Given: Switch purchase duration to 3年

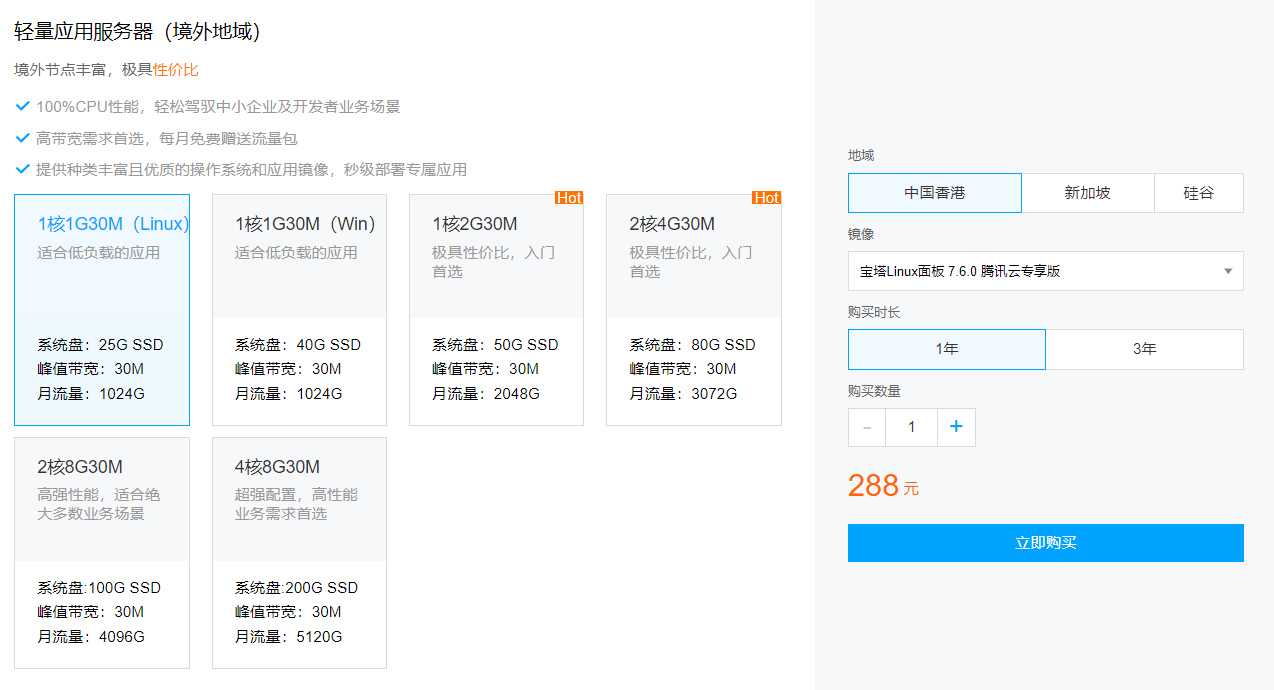Looking at the screenshot, I should tap(1144, 349).
